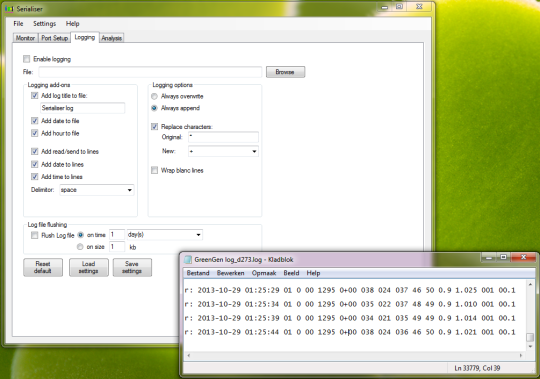Open Bestand menu in Kladblok
The height and width of the screenshot is (379, 540).
click(198, 273)
